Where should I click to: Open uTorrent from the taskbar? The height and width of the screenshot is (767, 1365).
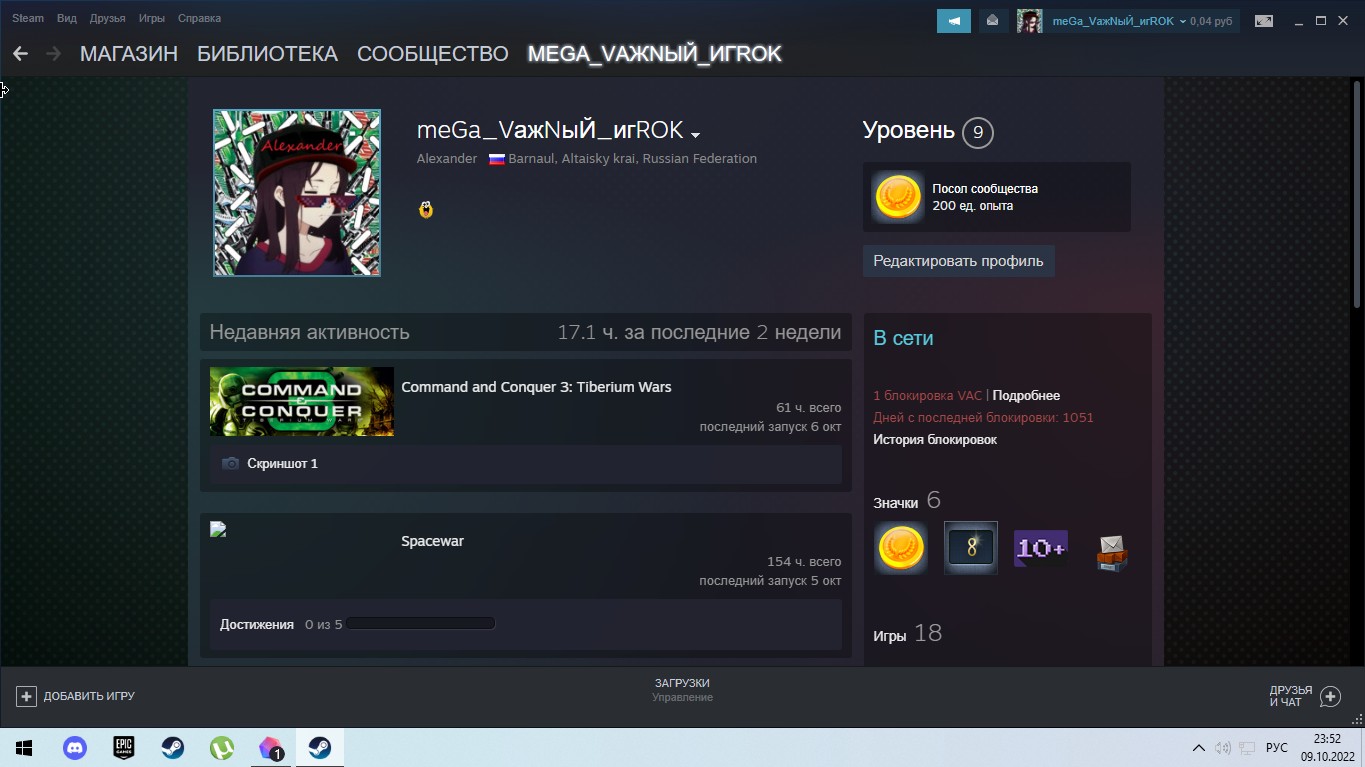(x=221, y=748)
